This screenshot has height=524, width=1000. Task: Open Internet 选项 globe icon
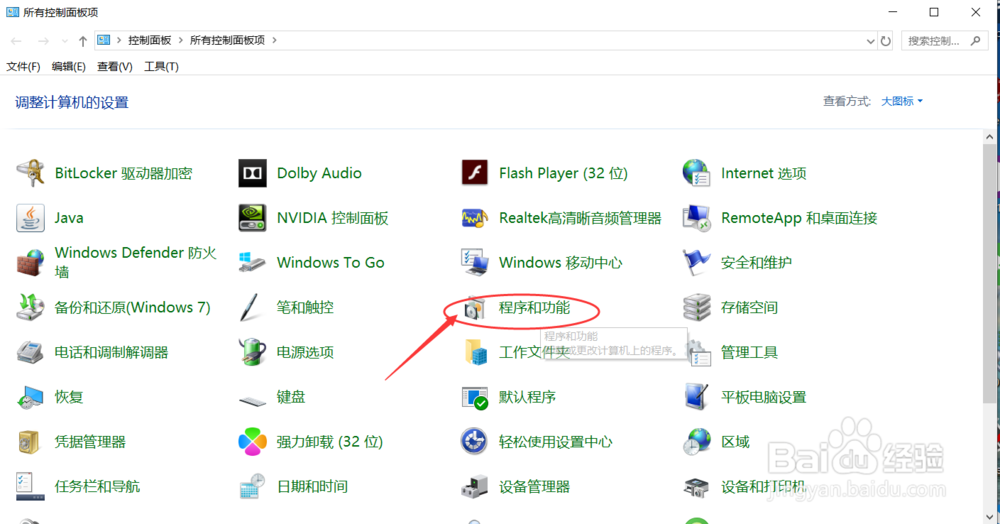pos(696,173)
